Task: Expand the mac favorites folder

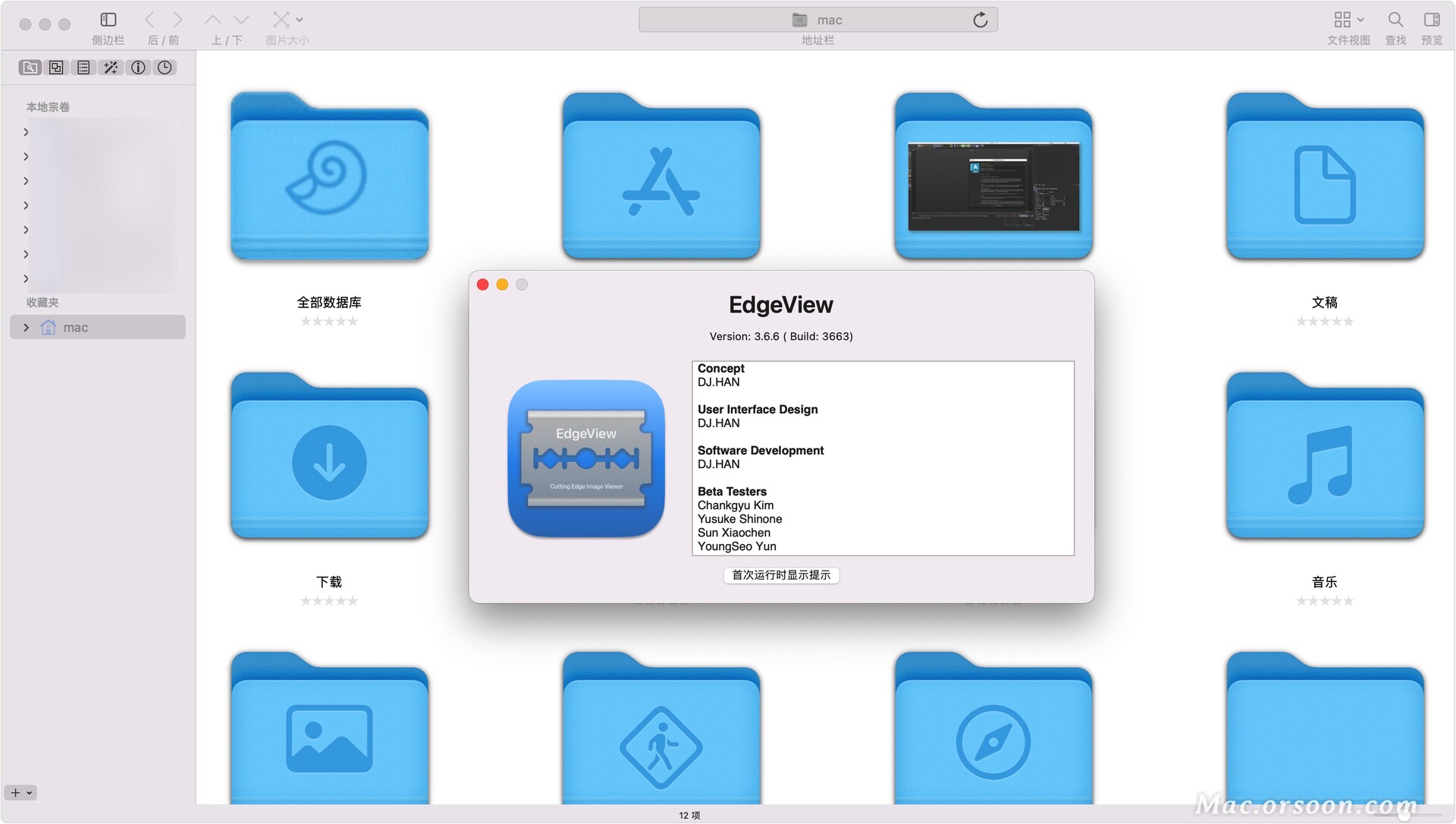Action: tap(27, 328)
